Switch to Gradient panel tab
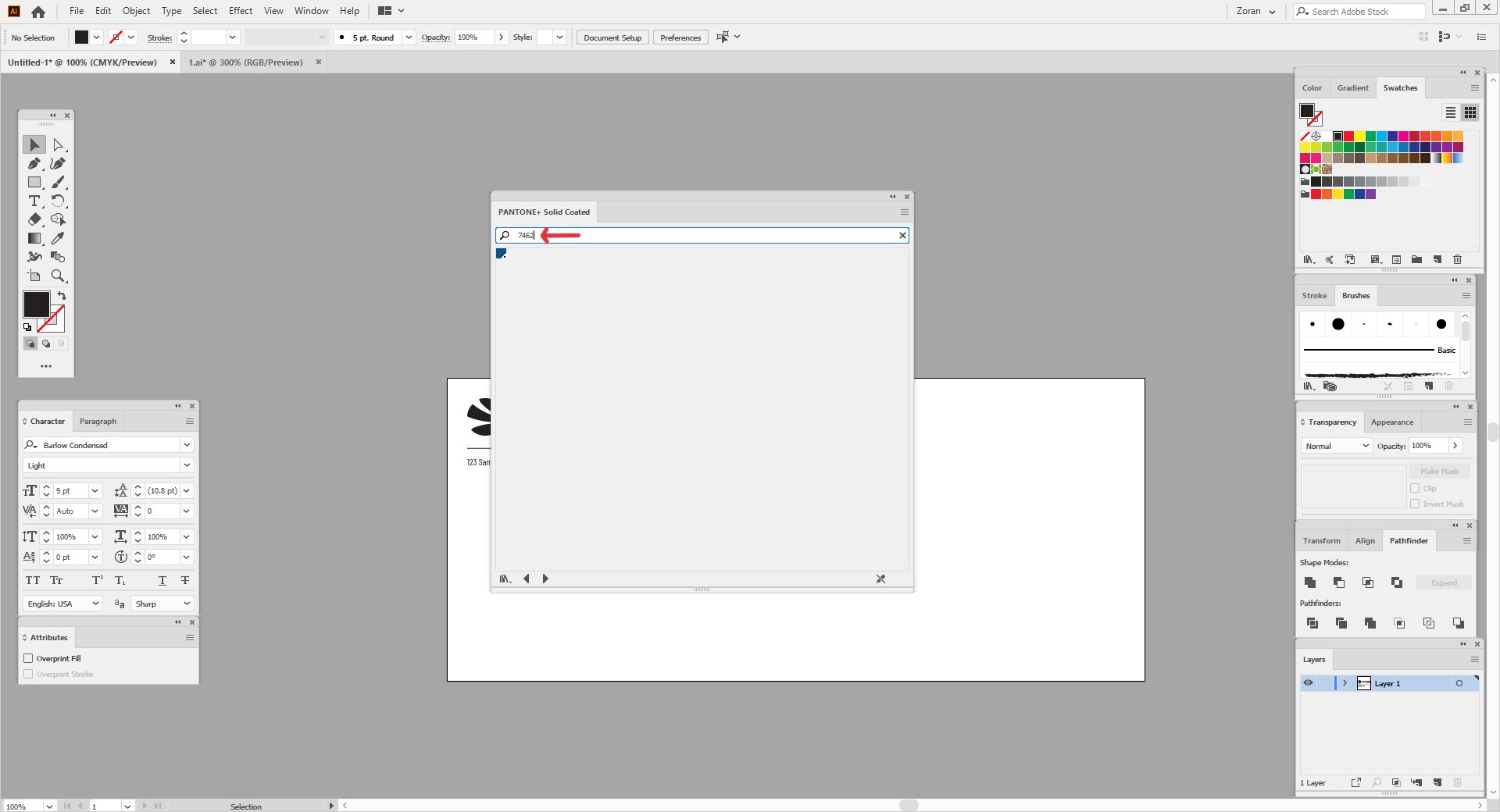The height and width of the screenshot is (812, 1500). (1352, 87)
